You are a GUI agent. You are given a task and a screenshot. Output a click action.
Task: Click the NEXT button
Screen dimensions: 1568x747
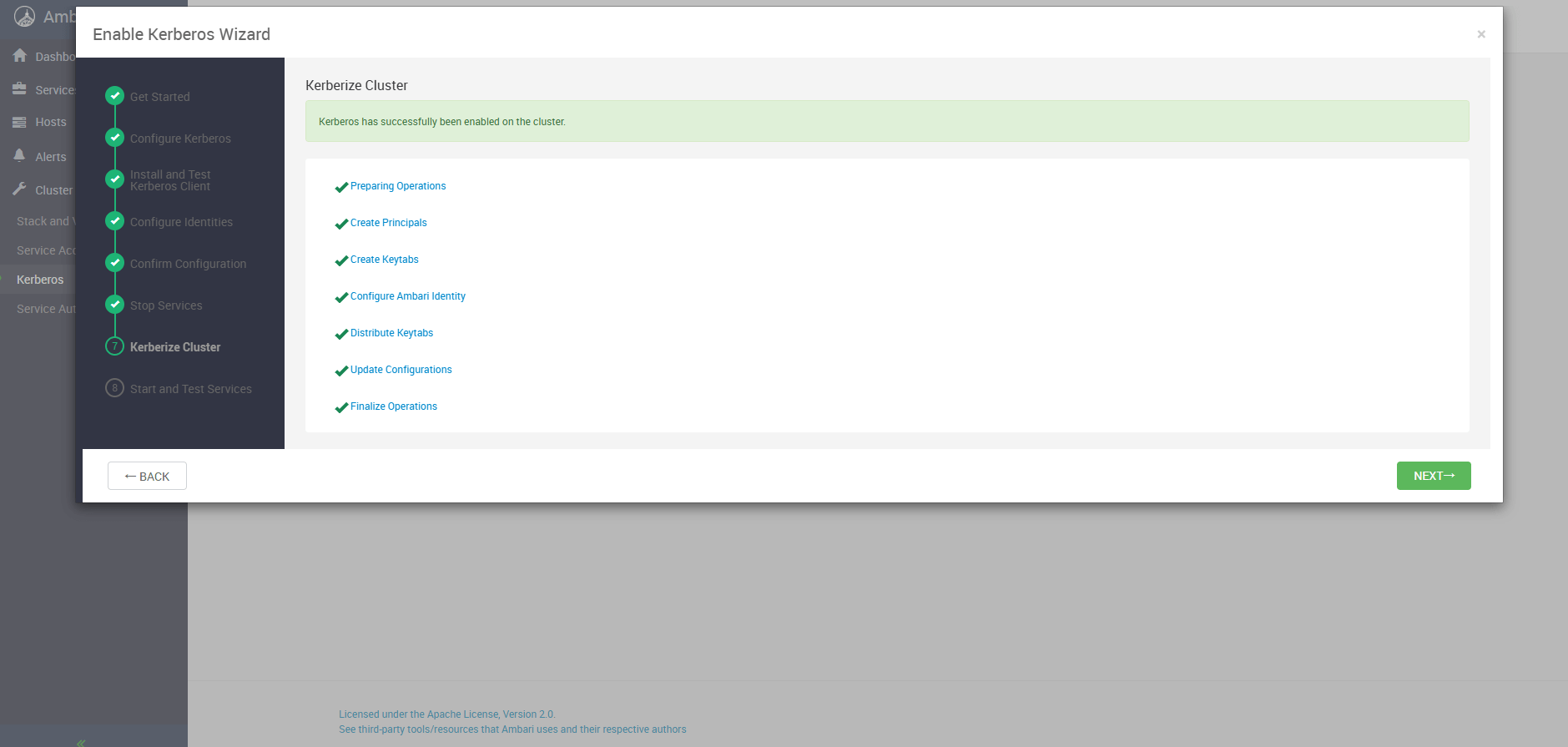(x=1434, y=476)
